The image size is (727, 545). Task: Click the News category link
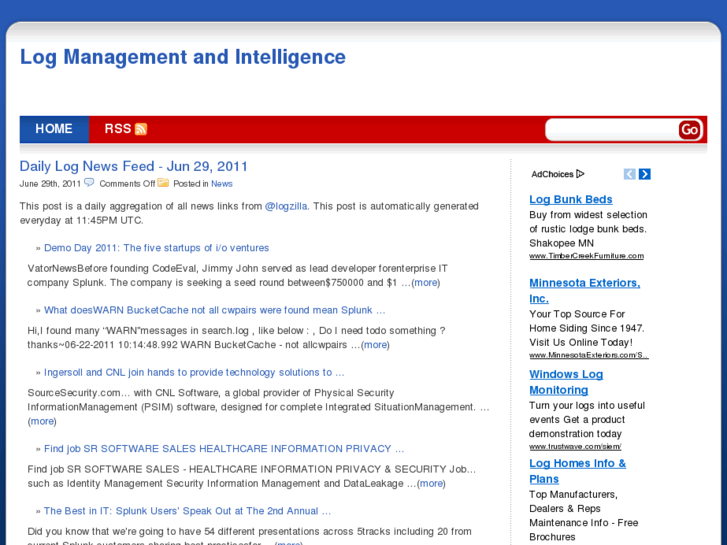click(222, 184)
